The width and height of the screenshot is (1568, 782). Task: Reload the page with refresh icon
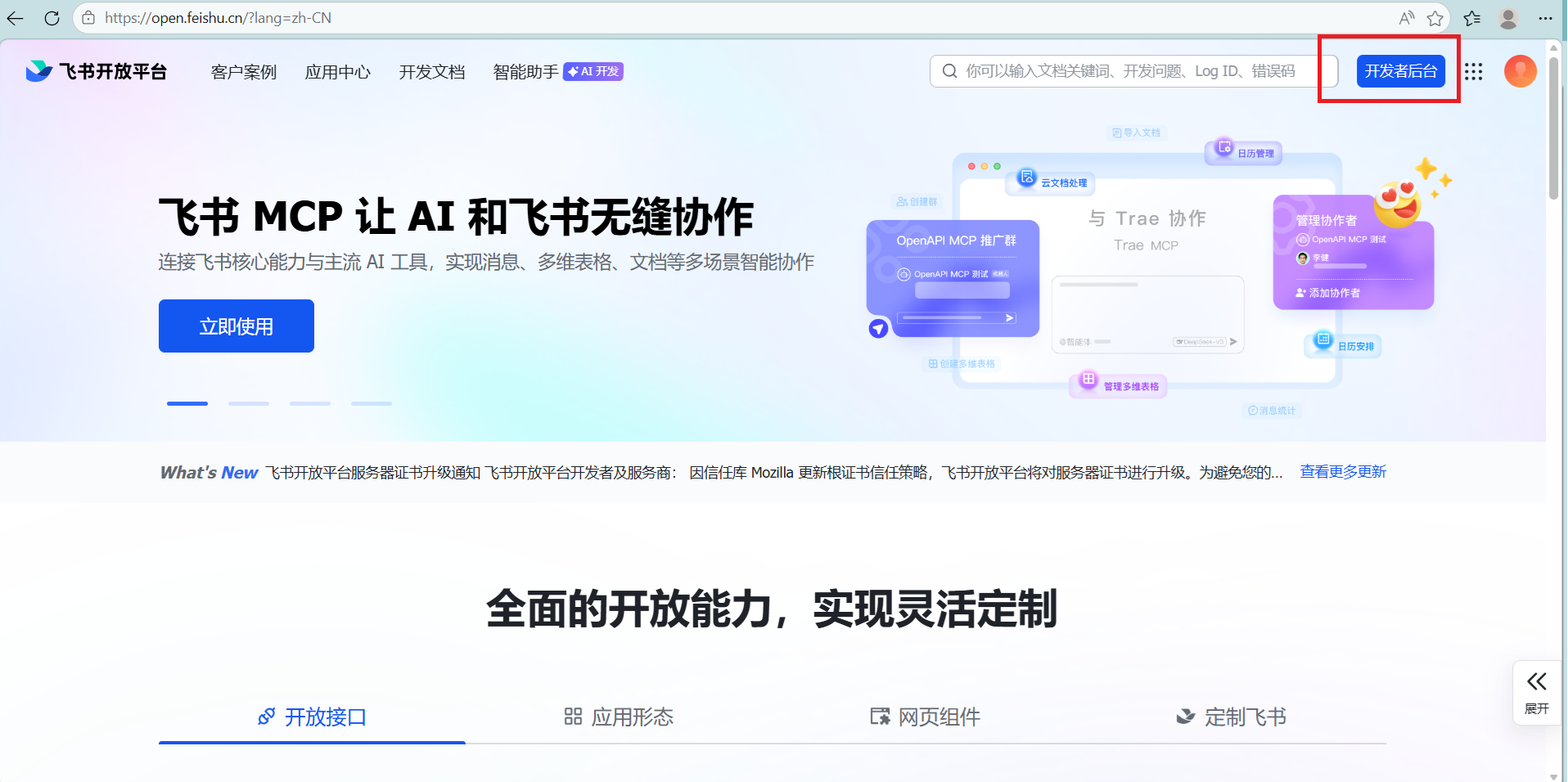coord(52,18)
